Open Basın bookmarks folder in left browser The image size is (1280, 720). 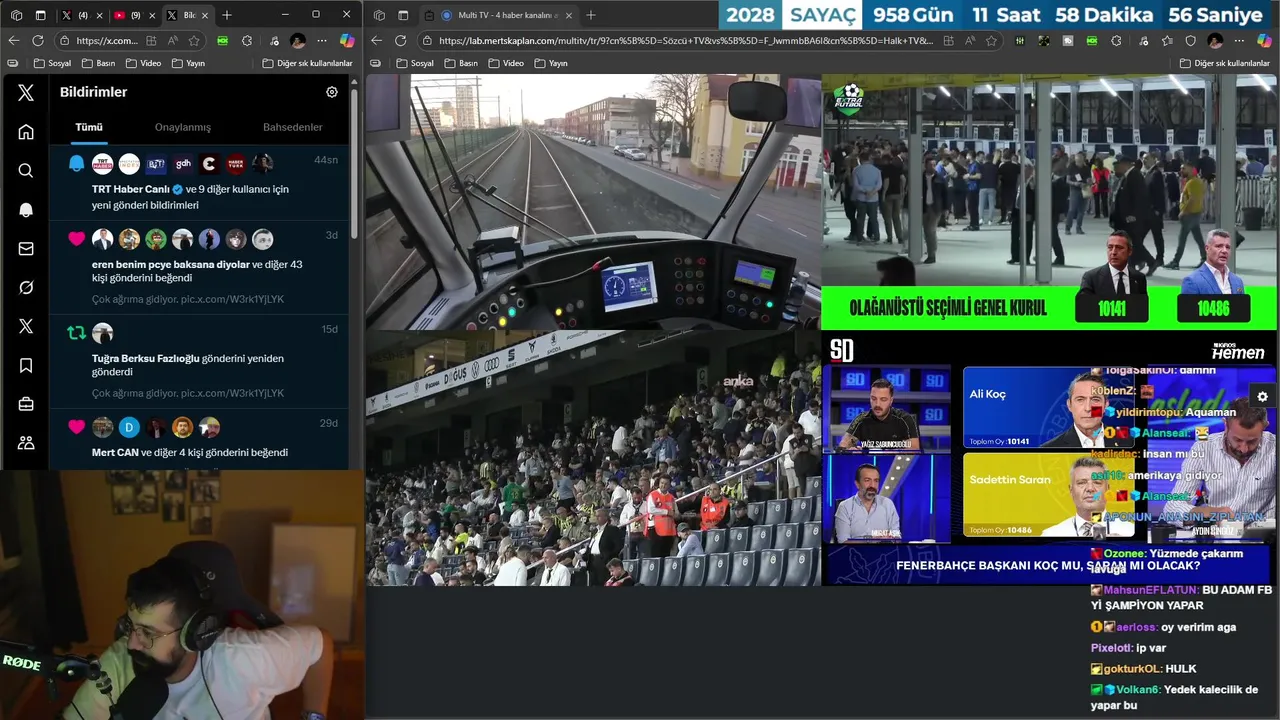[x=99, y=63]
